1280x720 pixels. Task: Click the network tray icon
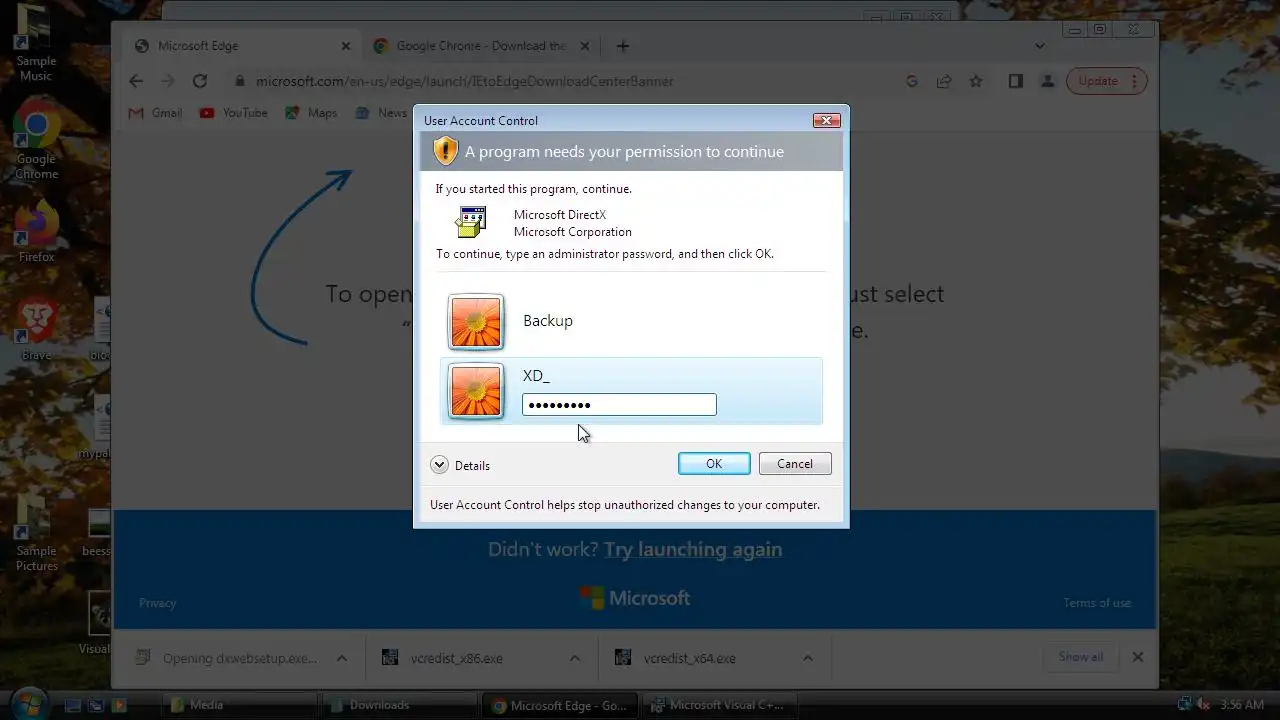[x=1184, y=705]
